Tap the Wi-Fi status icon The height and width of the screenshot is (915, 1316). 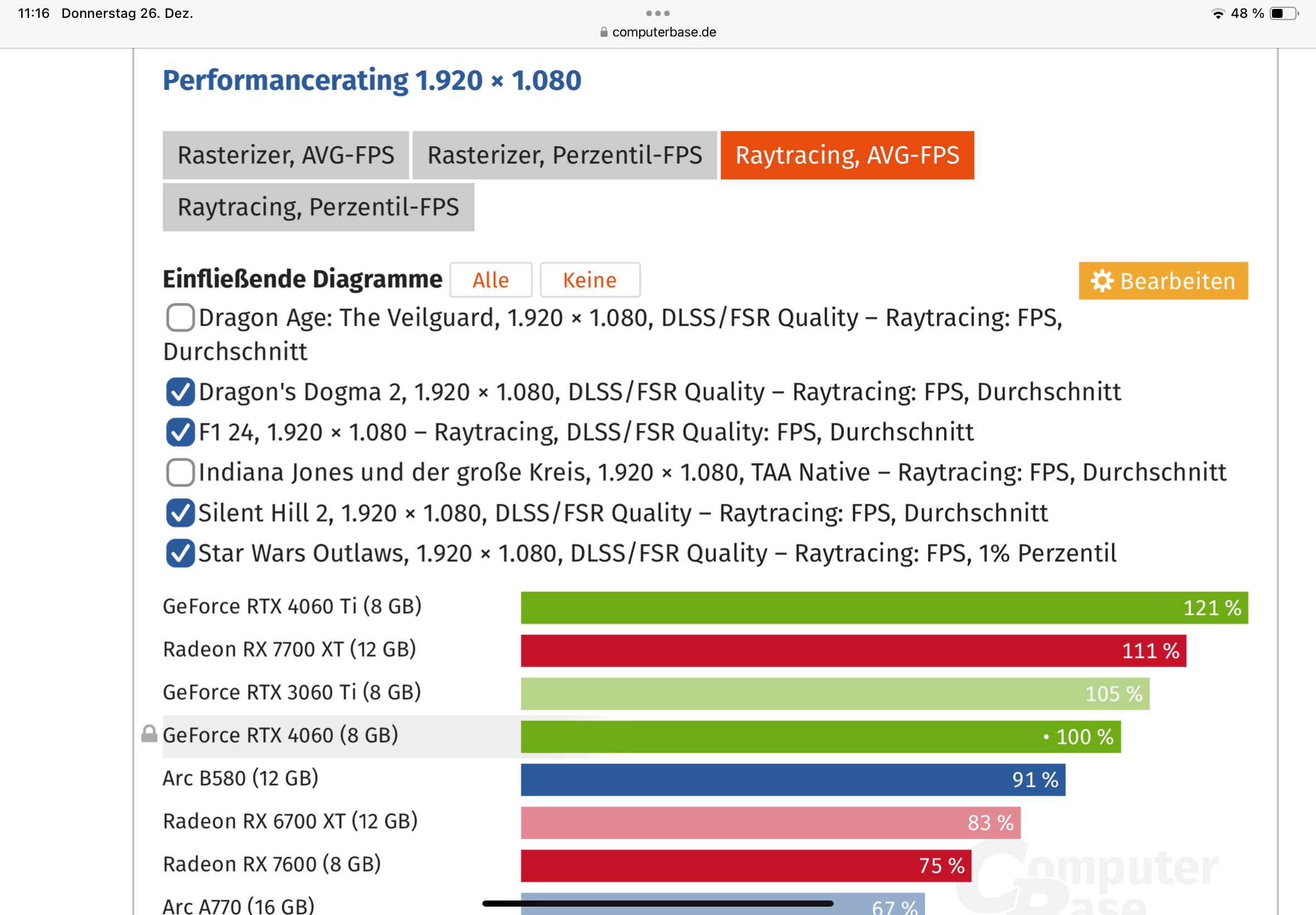click(1218, 14)
